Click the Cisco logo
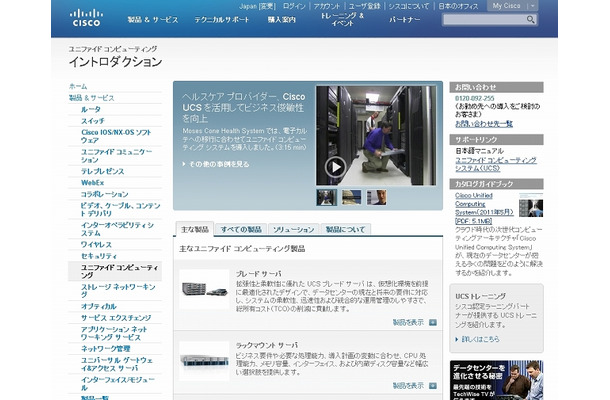The image size is (610, 400). (86, 18)
